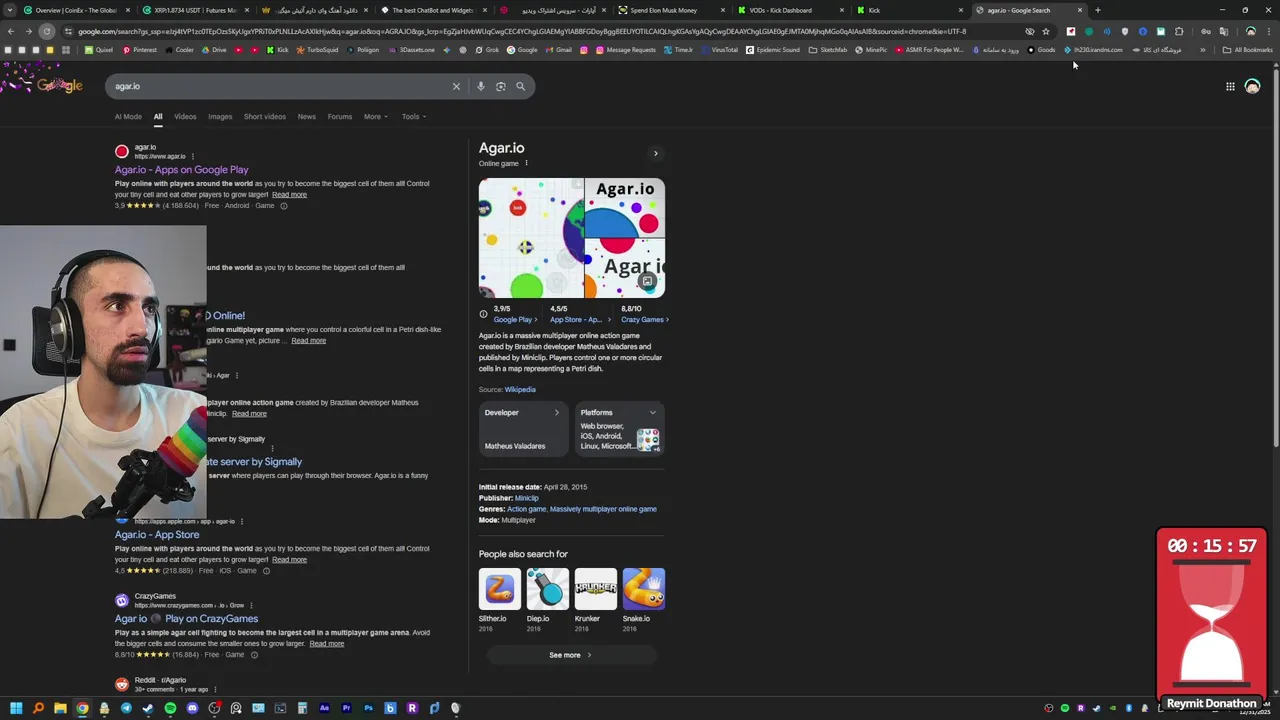Image resolution: width=1280 pixels, height=720 pixels.
Task: Expand See more related searches
Action: pyautogui.click(x=571, y=655)
